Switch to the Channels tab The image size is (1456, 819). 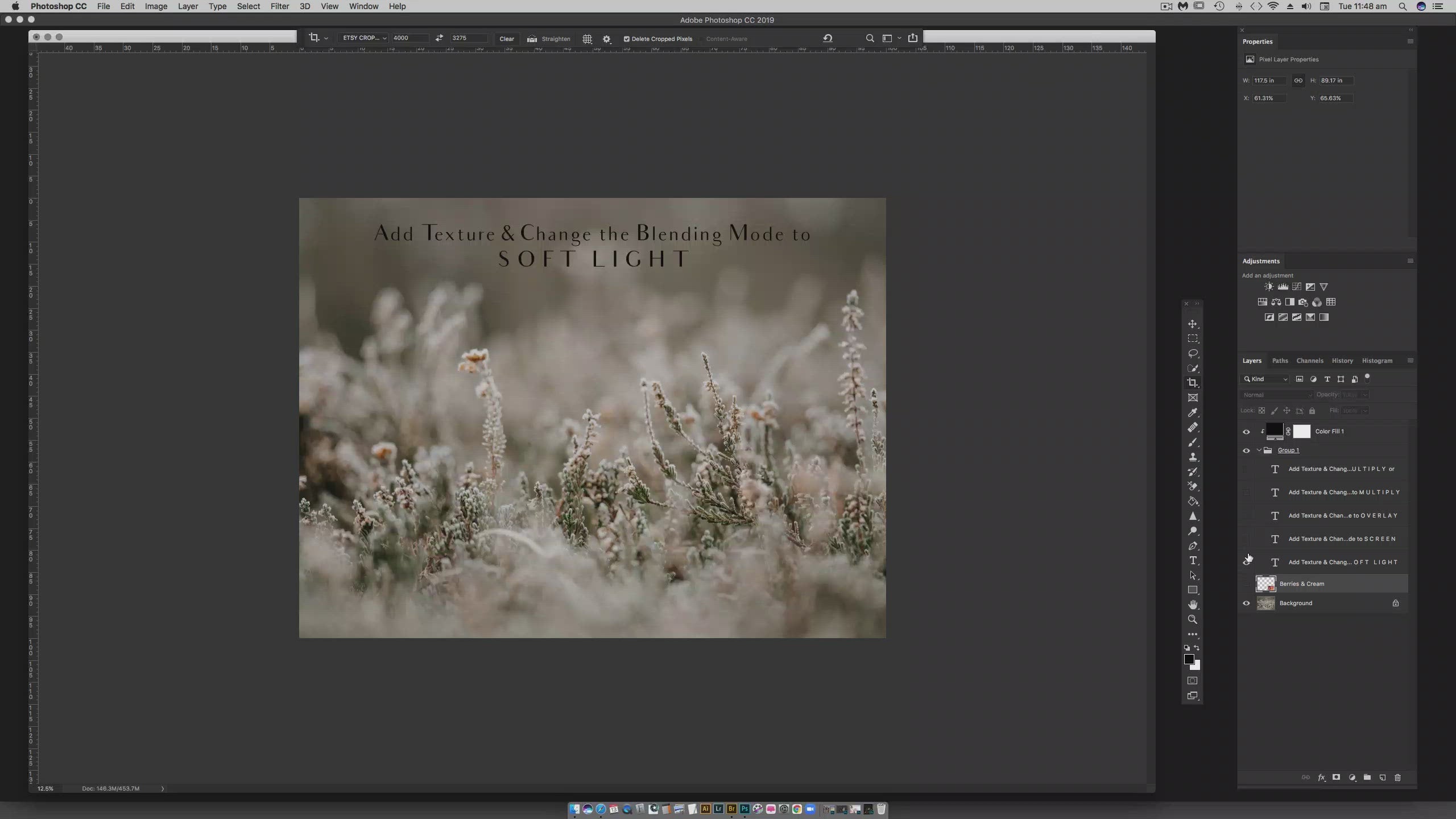(x=1309, y=361)
